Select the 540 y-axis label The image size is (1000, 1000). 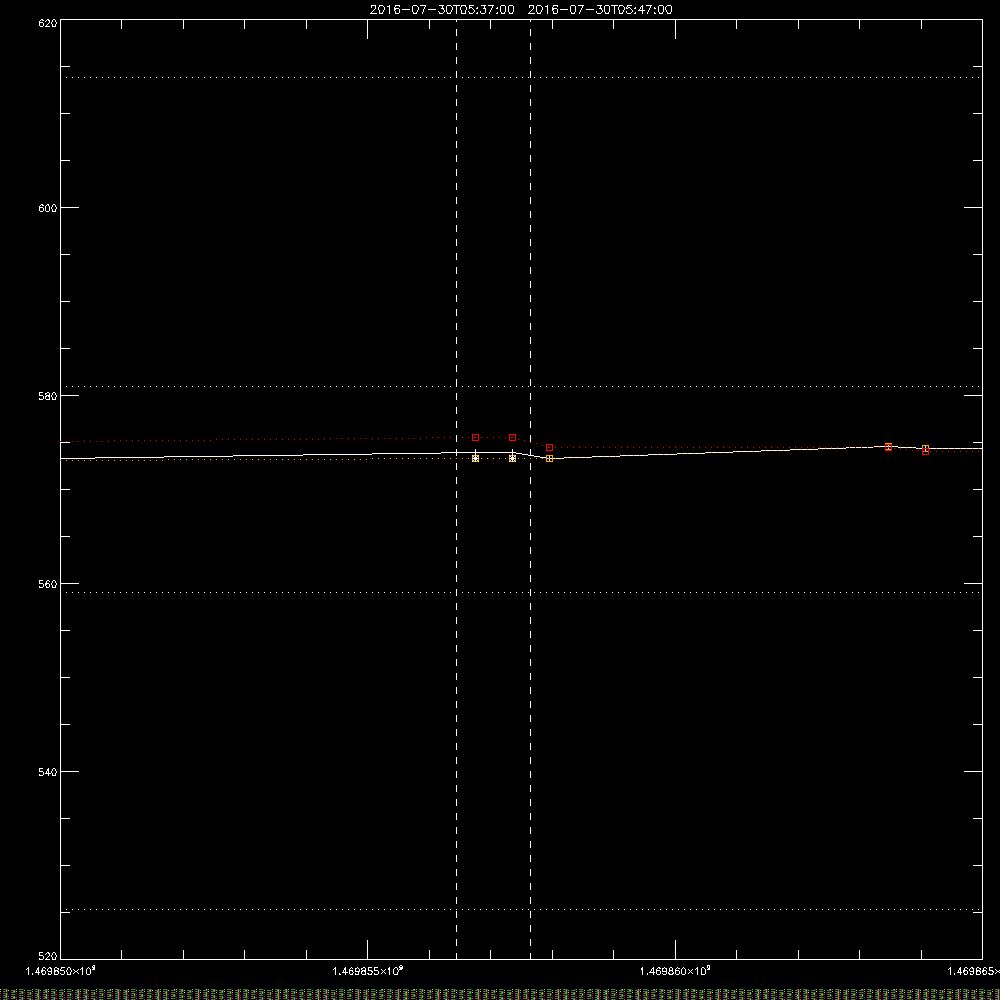pos(48,772)
